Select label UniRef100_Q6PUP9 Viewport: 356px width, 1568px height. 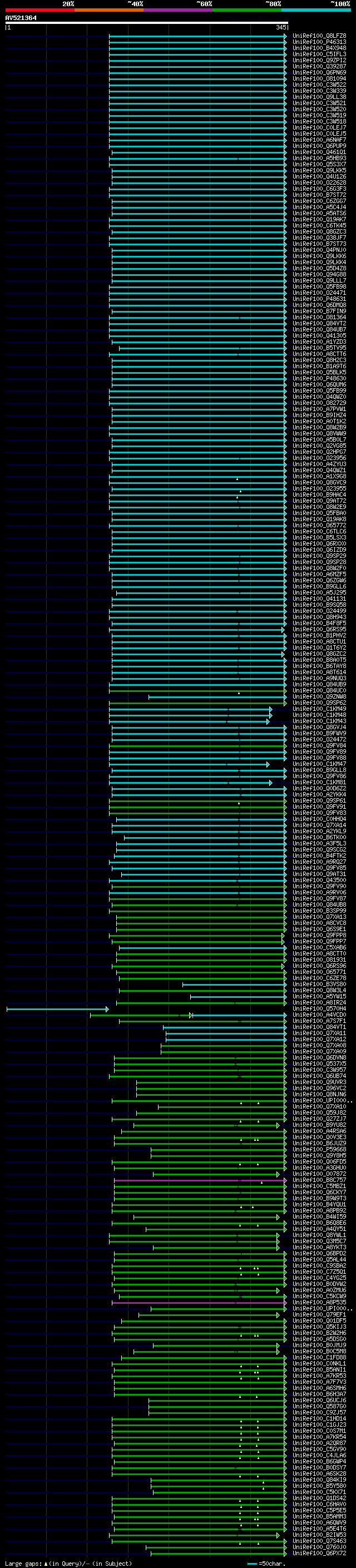[319, 146]
